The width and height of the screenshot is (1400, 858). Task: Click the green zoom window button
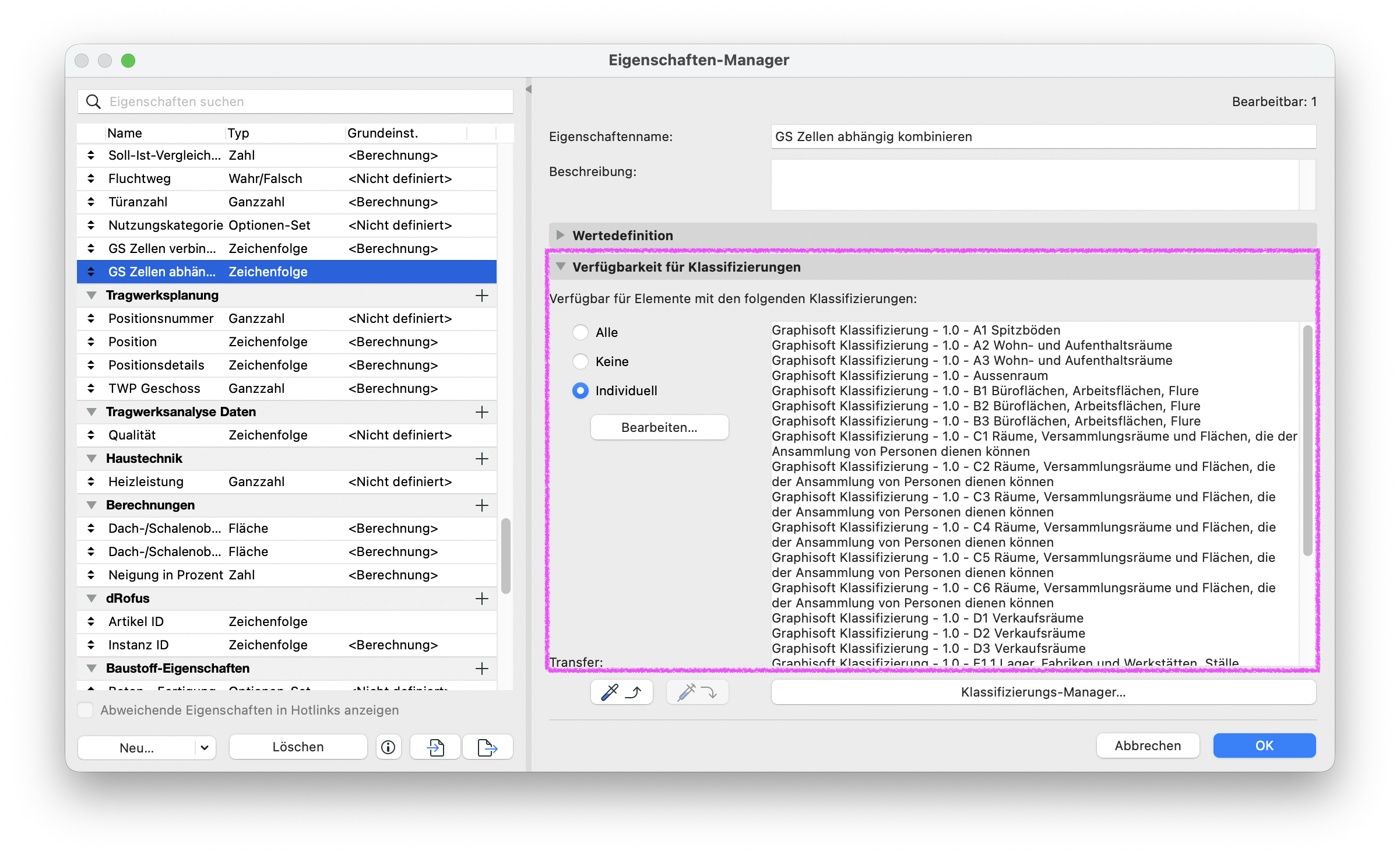click(x=128, y=61)
